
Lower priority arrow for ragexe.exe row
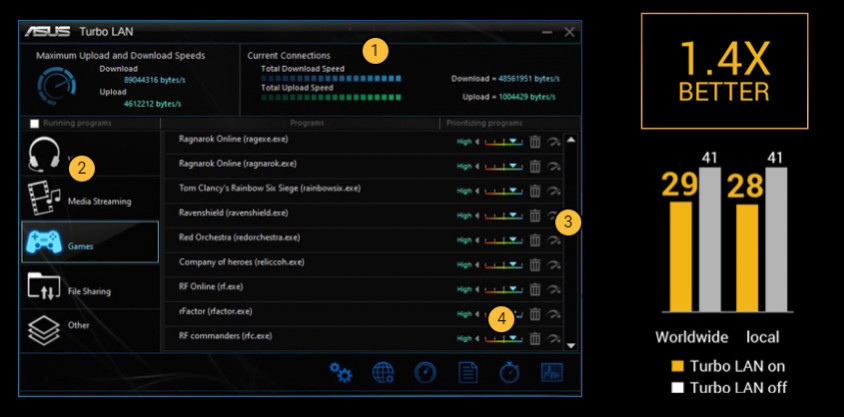point(477,142)
